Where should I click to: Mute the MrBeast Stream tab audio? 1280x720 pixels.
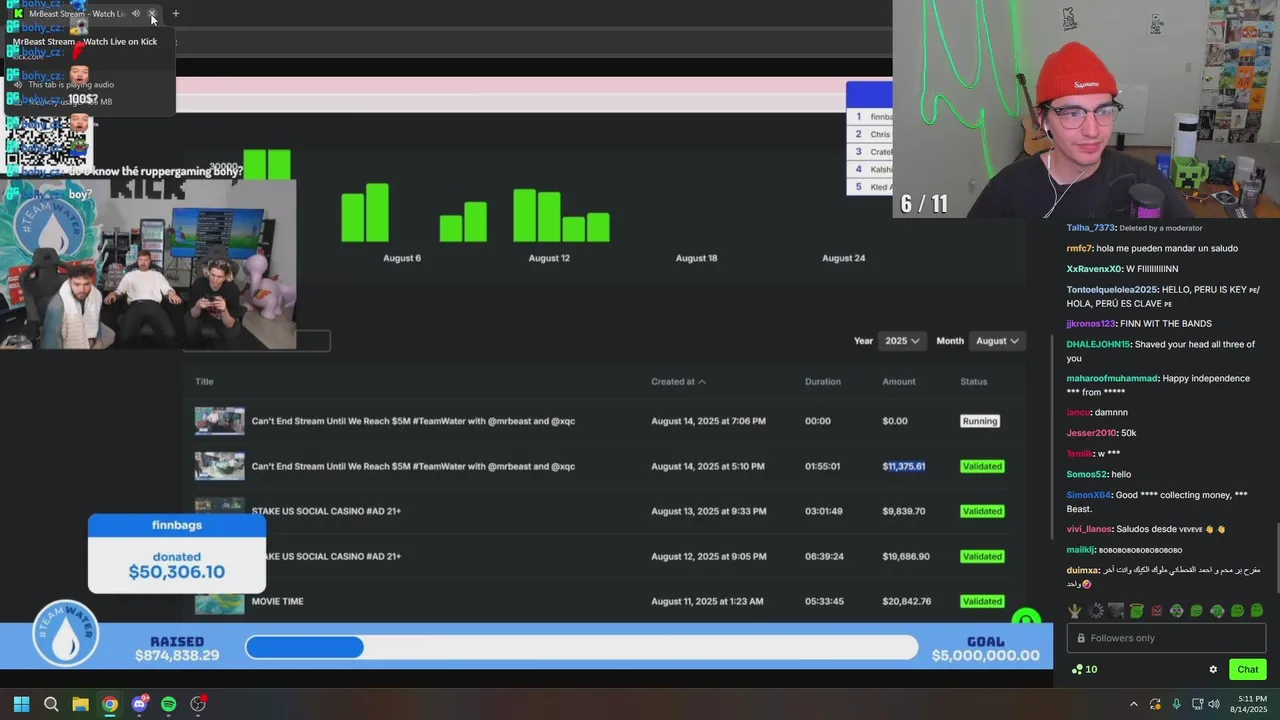click(x=136, y=14)
